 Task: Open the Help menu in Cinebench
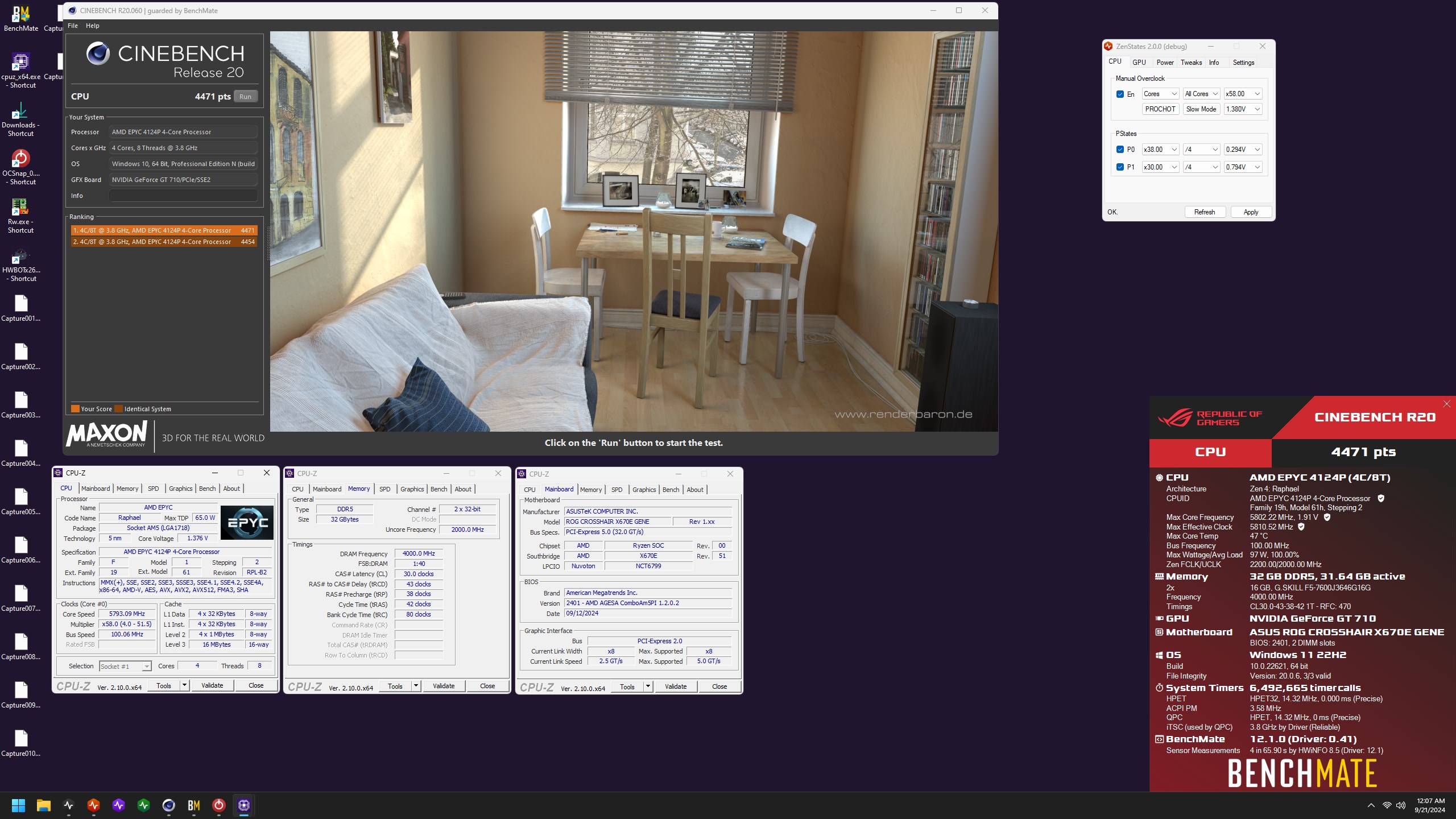coord(92,26)
